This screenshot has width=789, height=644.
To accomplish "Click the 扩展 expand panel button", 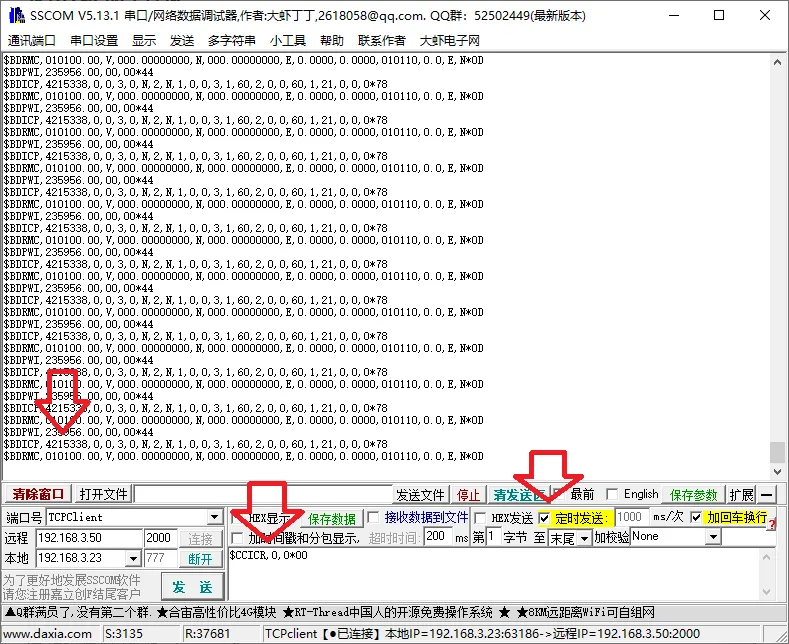I will pyautogui.click(x=741, y=494).
